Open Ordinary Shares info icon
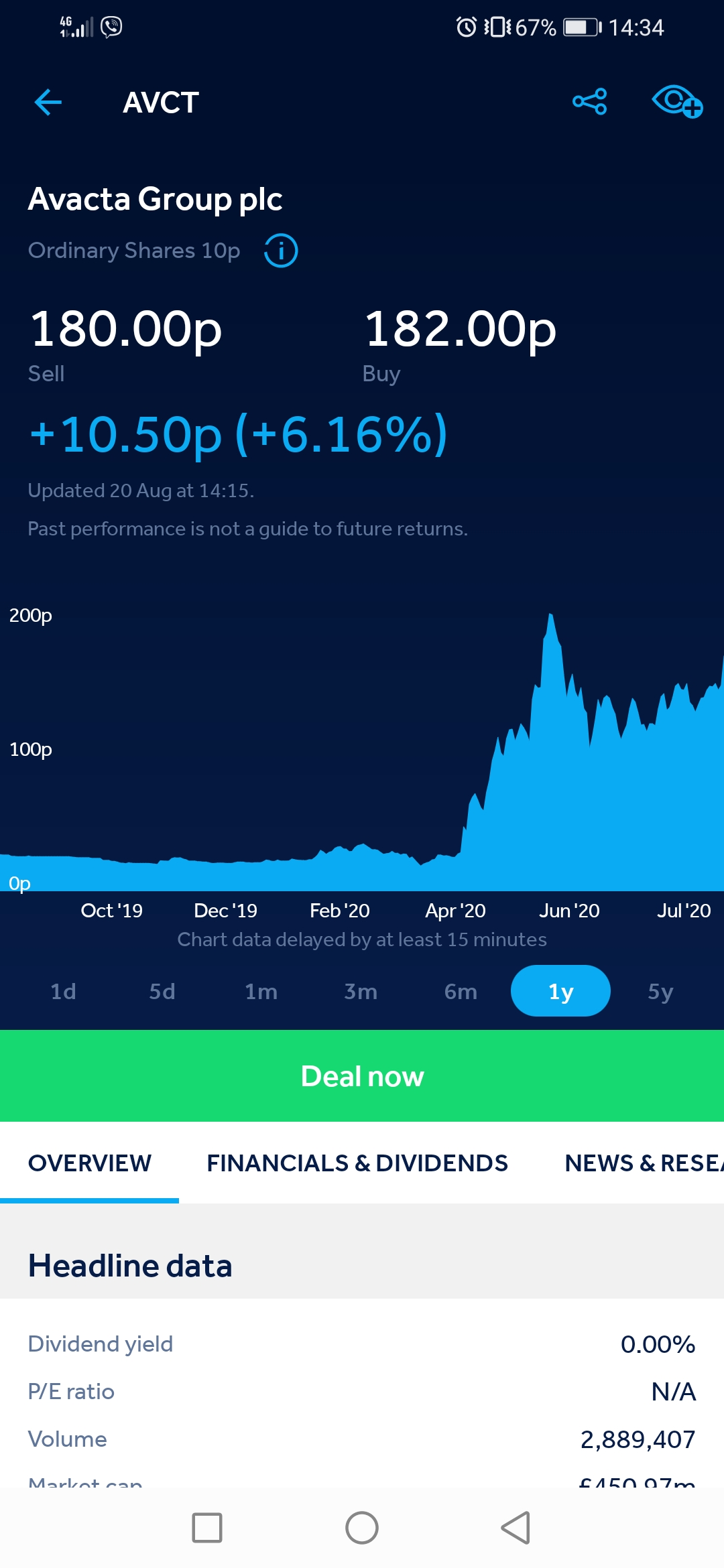 pos(281,251)
